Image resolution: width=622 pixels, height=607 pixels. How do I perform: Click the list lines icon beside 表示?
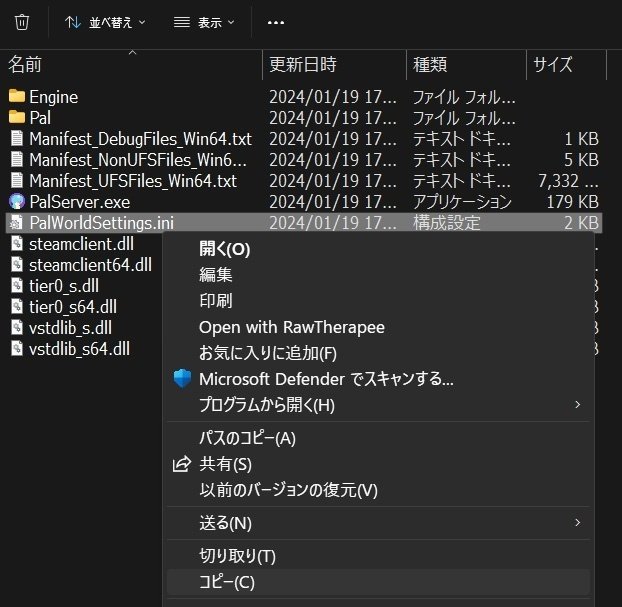(182, 22)
